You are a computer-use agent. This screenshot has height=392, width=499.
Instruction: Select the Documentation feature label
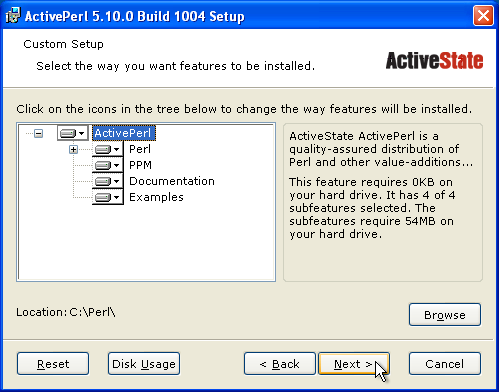coord(172,181)
